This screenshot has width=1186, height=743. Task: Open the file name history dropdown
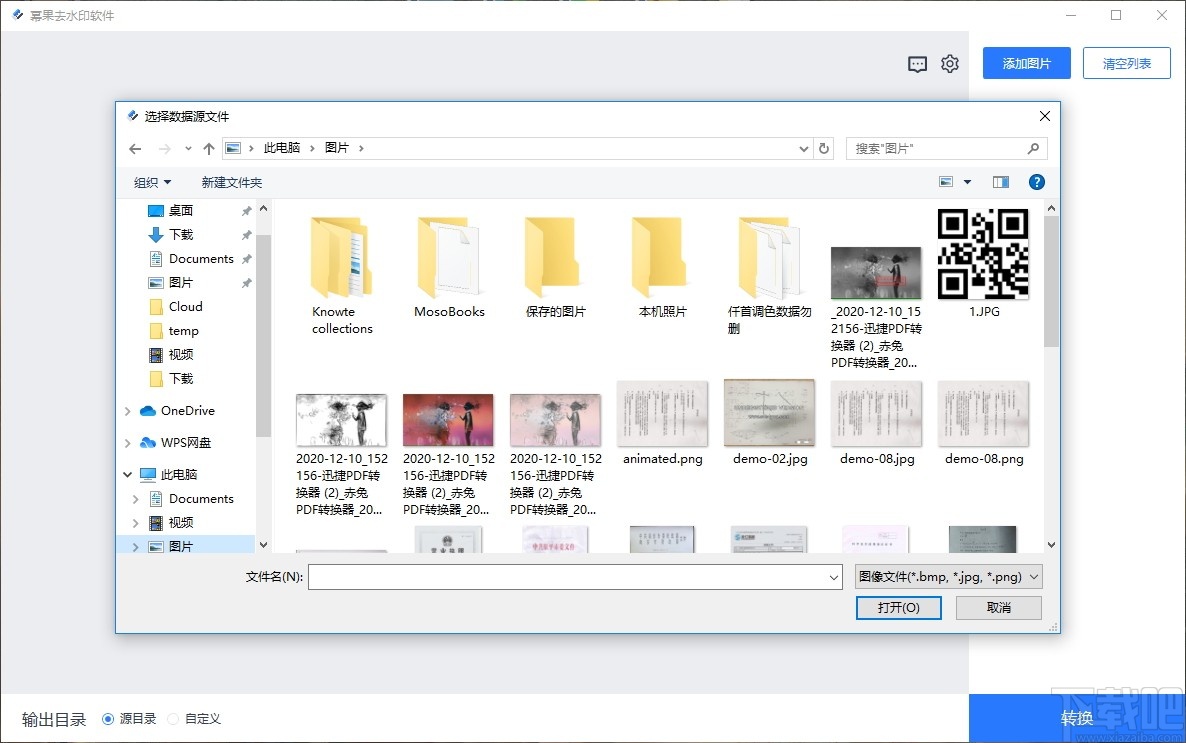834,577
